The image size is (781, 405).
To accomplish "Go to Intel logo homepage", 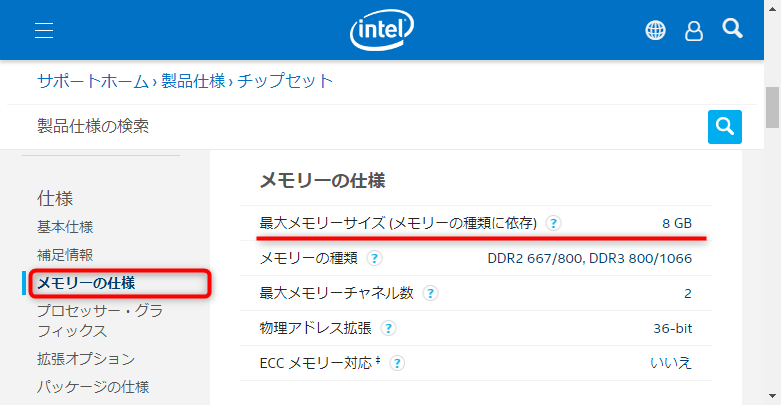I will click(382, 30).
